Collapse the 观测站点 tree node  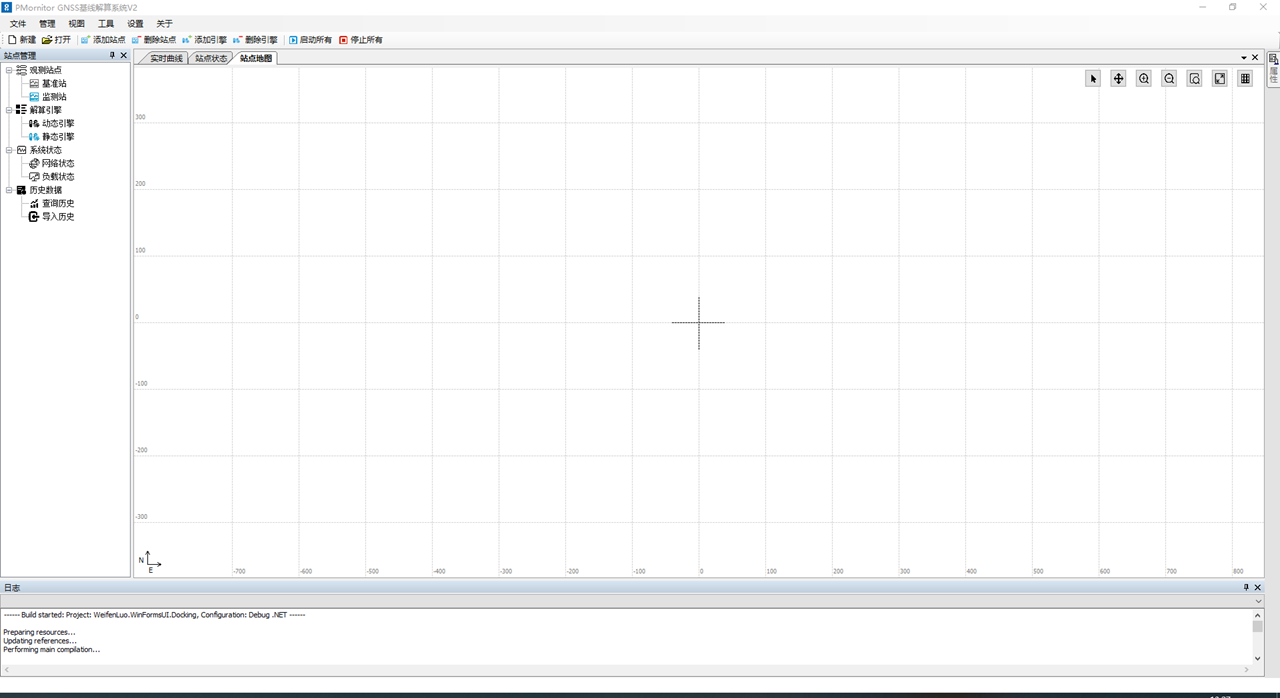click(x=9, y=70)
